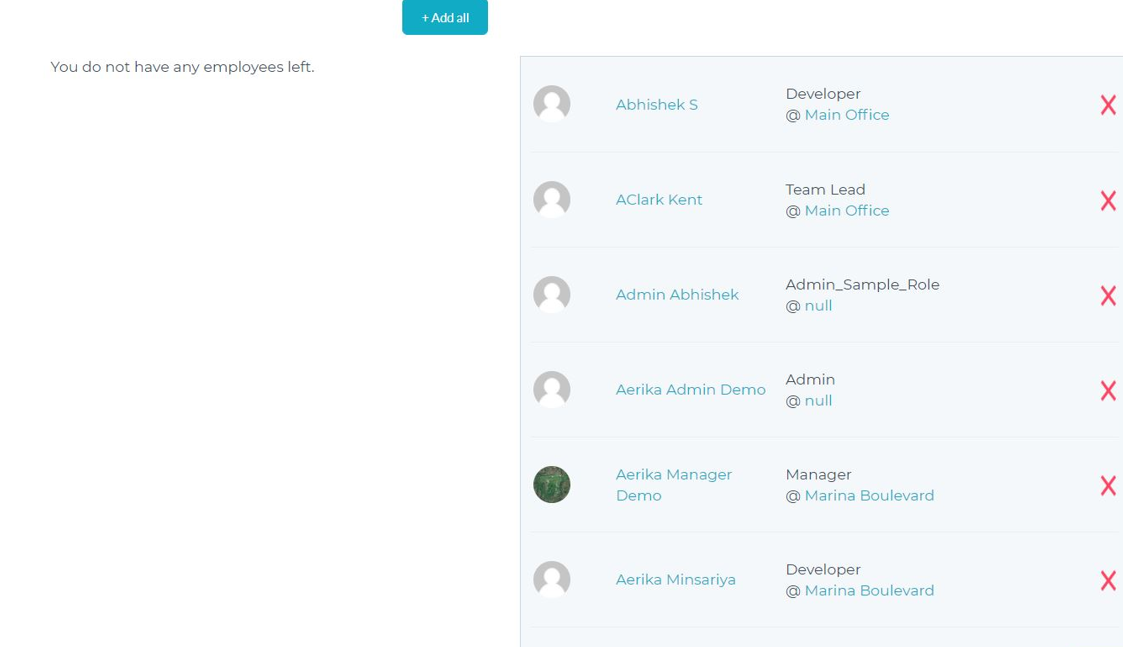The height and width of the screenshot is (647, 1123).
Task: Click the Add all button
Action: click(x=445, y=17)
